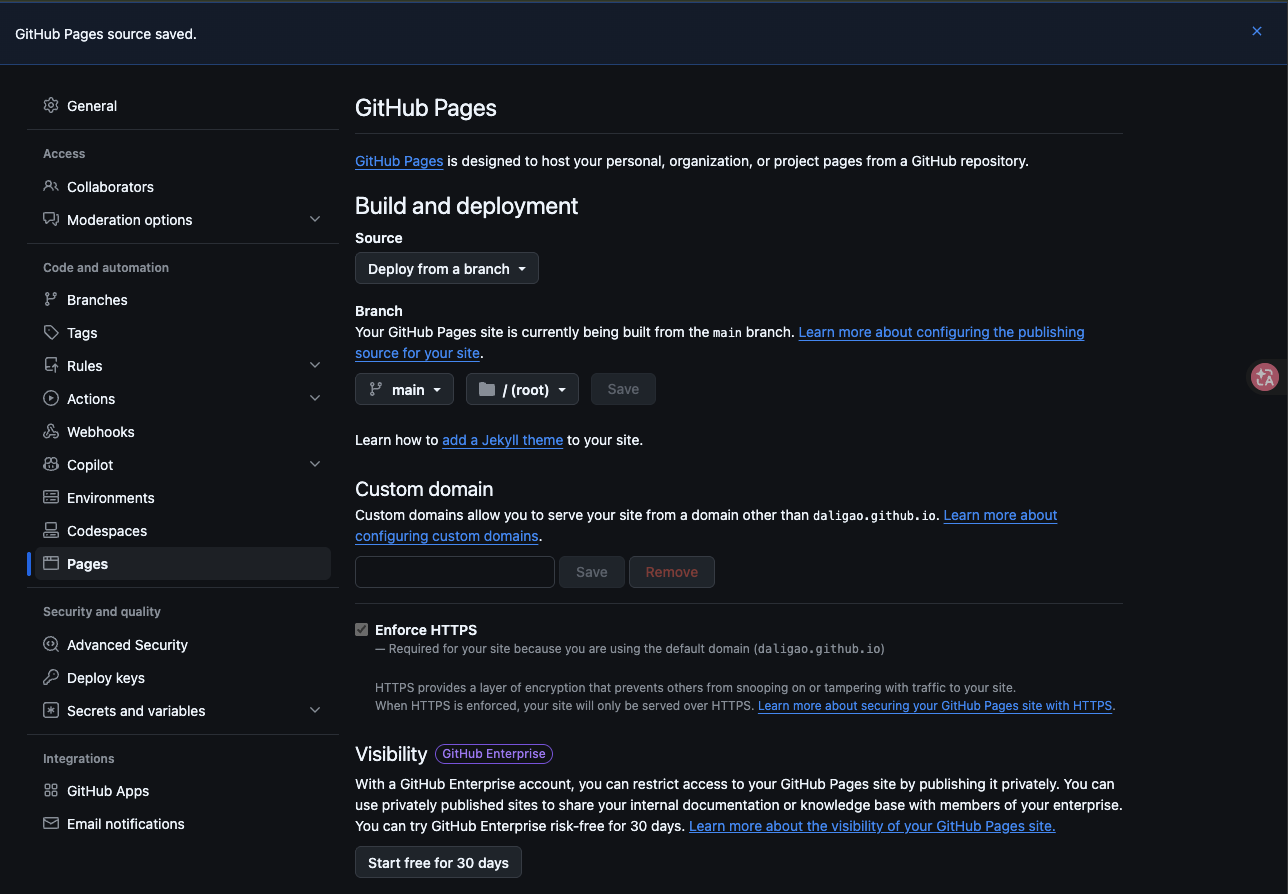Toggle the Enforce HTTPS checkbox
This screenshot has height=894, width=1288.
(362, 630)
